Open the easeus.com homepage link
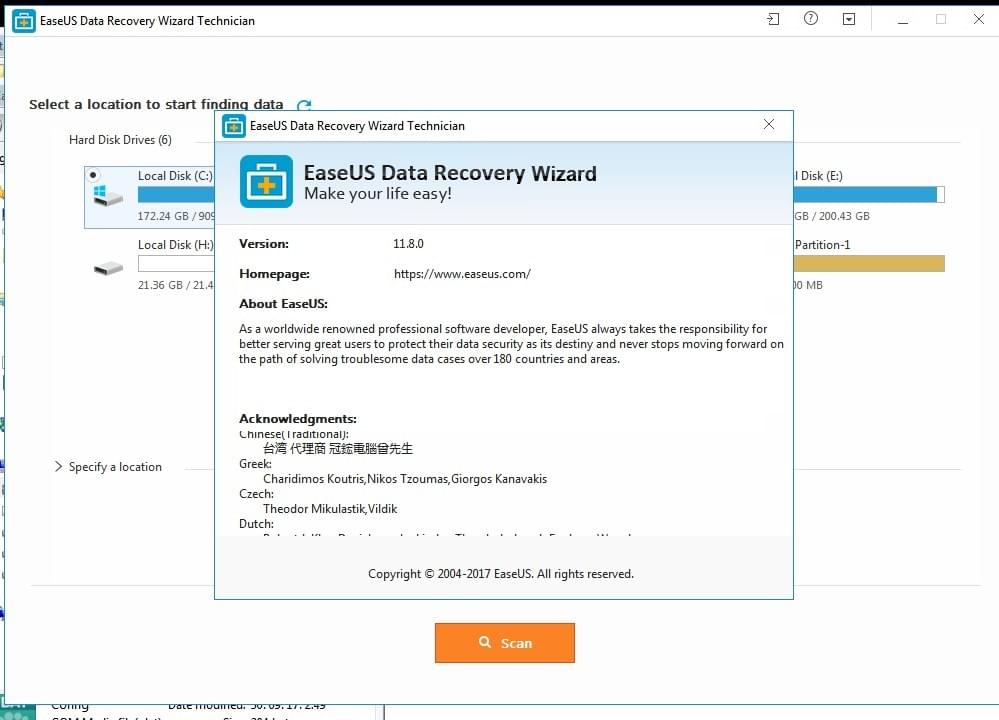Screen dimensions: 999x720 point(462,273)
